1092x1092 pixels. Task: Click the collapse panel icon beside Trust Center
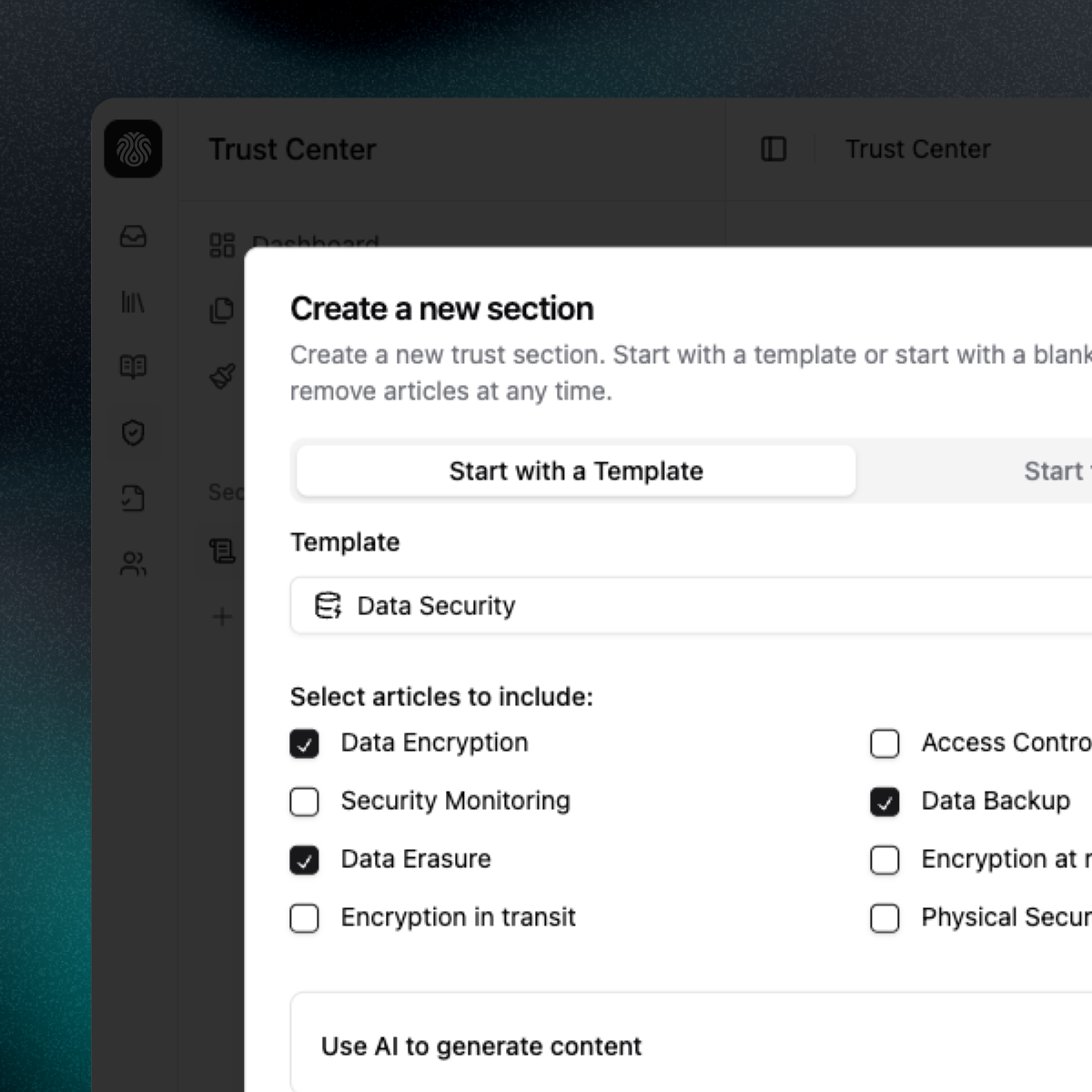[773, 148]
